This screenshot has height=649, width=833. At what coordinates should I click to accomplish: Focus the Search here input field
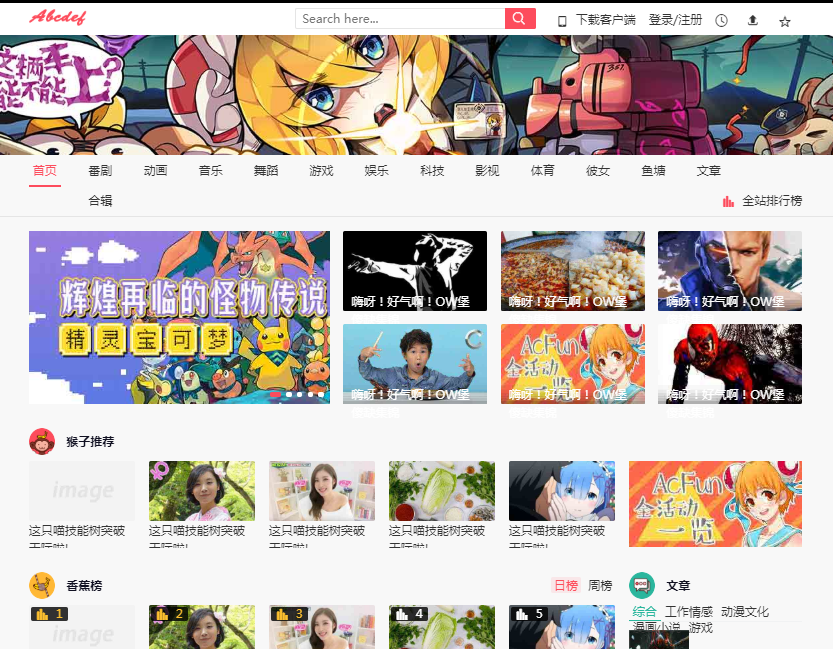point(400,19)
